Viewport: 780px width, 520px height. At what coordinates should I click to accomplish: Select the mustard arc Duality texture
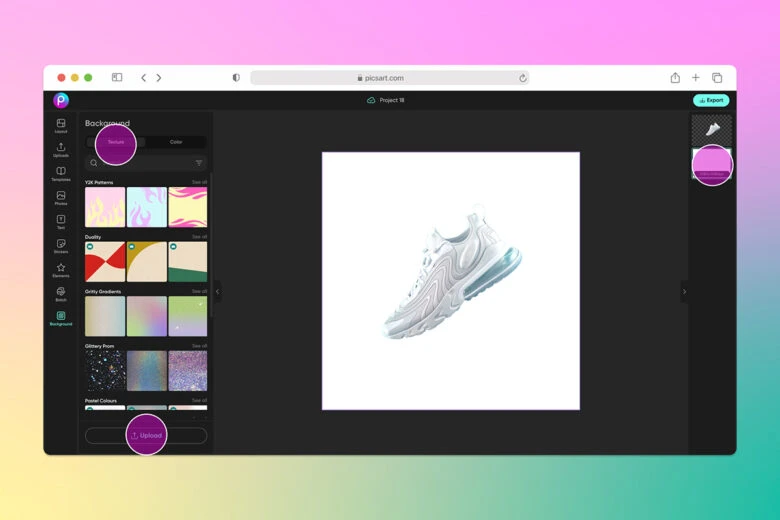click(x=147, y=262)
